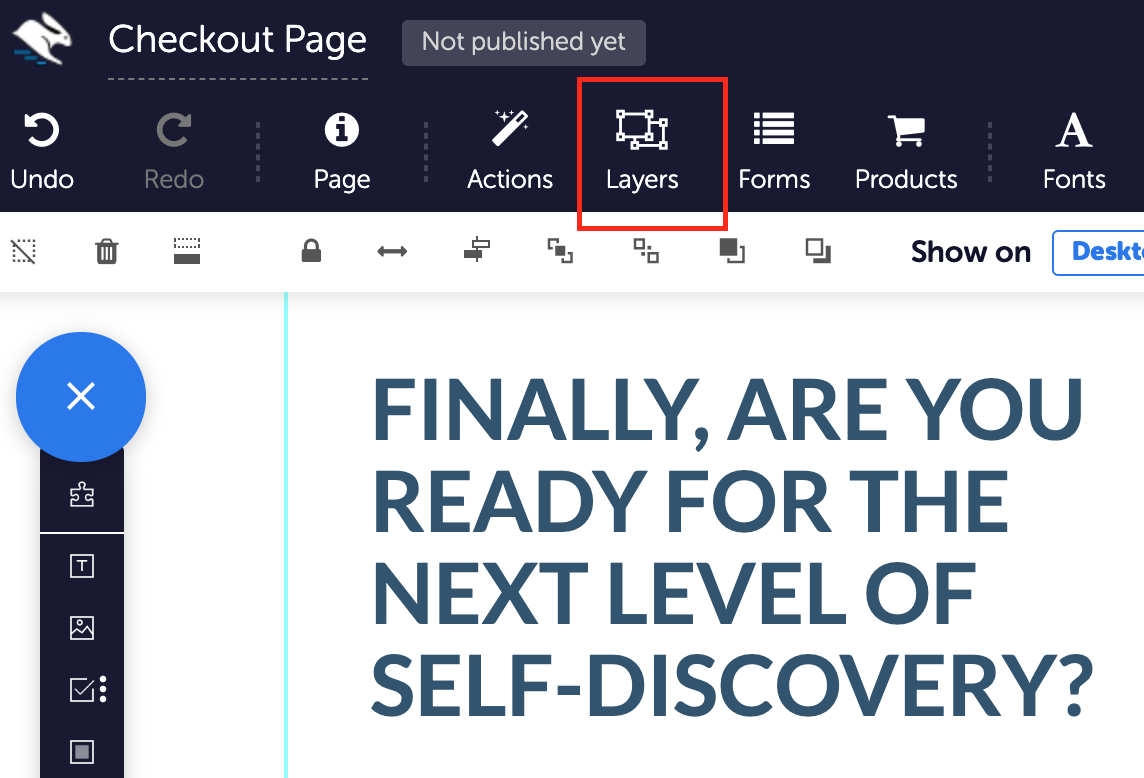Click the rabbit logo icon
The image size is (1144, 778).
click(42, 39)
